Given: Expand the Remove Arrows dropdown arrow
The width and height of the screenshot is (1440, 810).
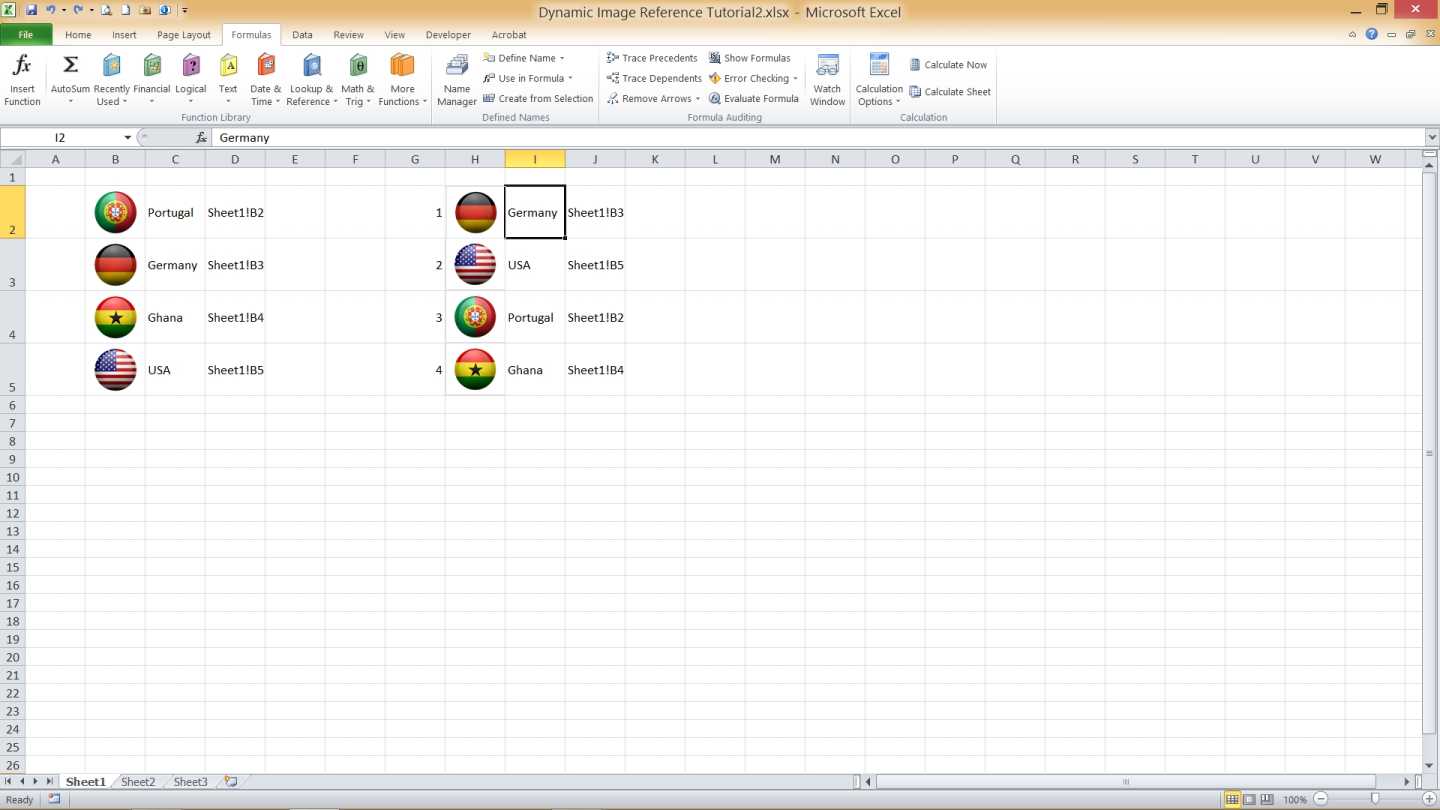Looking at the screenshot, I should (697, 98).
